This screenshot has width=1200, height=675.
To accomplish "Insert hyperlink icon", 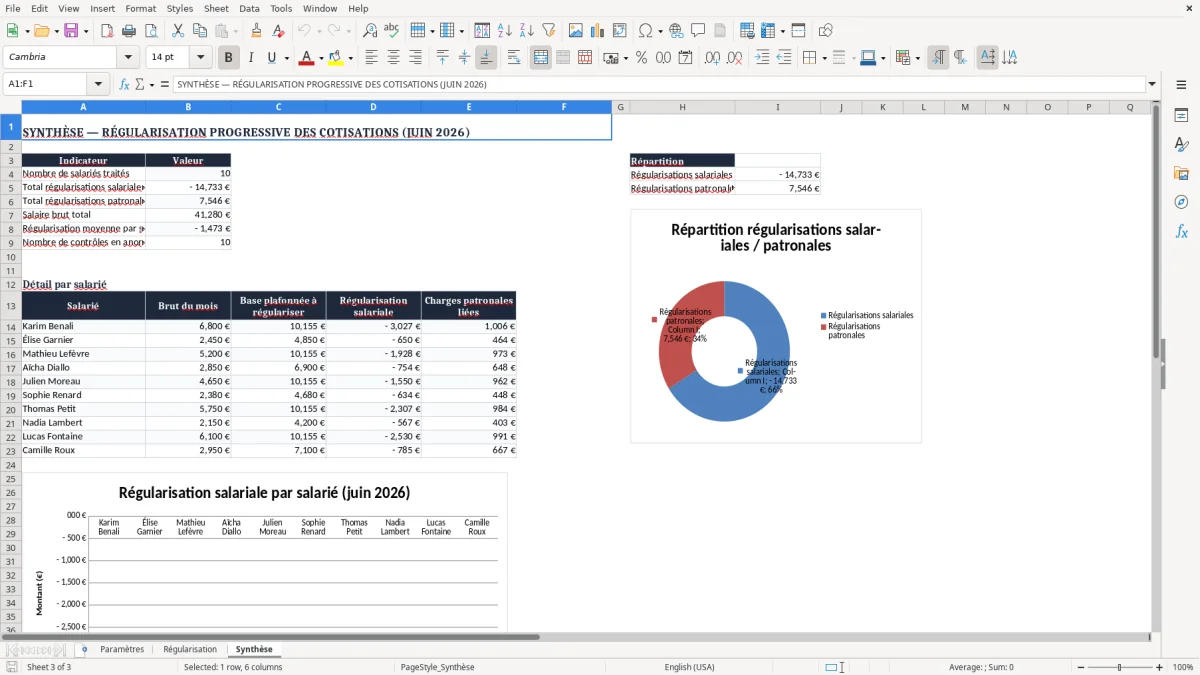I will (676, 31).
